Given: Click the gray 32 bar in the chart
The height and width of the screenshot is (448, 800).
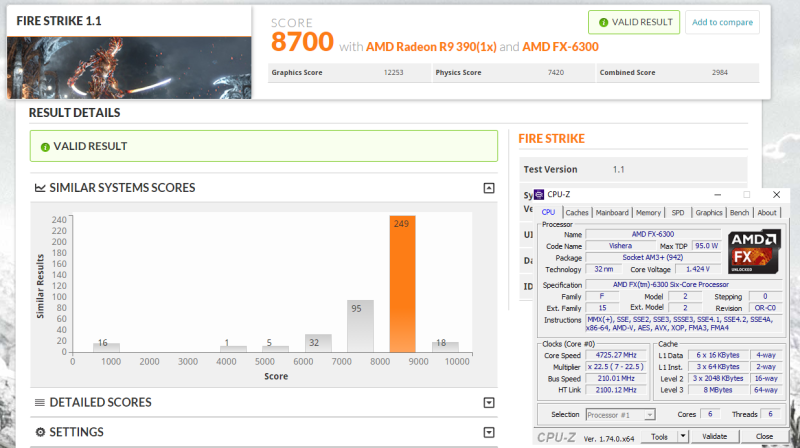Looking at the screenshot, I should click(318, 343).
